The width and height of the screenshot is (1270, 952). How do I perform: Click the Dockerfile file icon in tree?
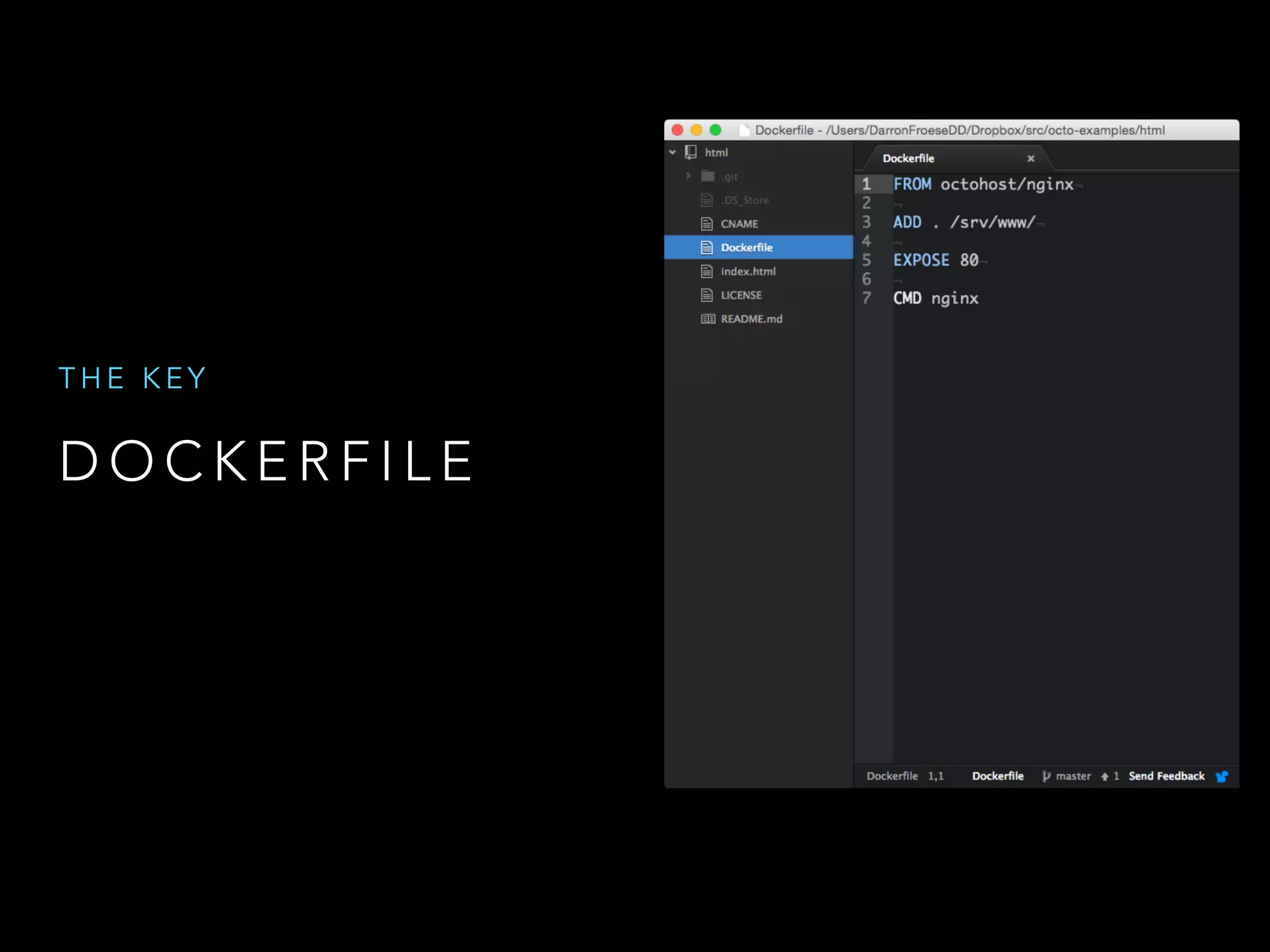coord(707,248)
